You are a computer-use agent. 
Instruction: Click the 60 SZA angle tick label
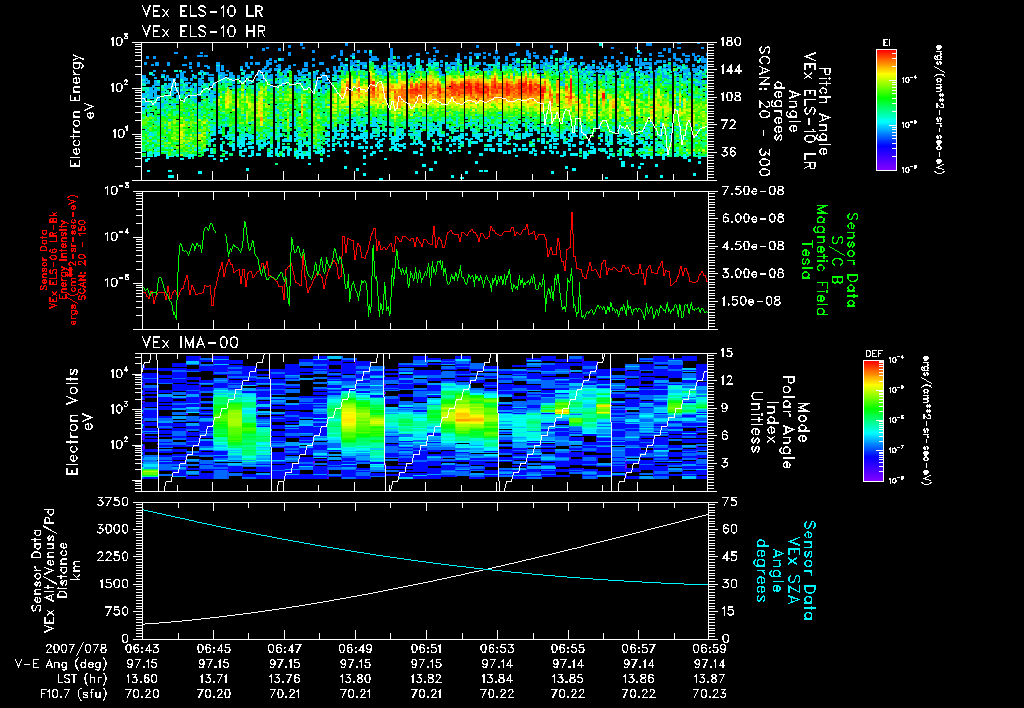729,529
